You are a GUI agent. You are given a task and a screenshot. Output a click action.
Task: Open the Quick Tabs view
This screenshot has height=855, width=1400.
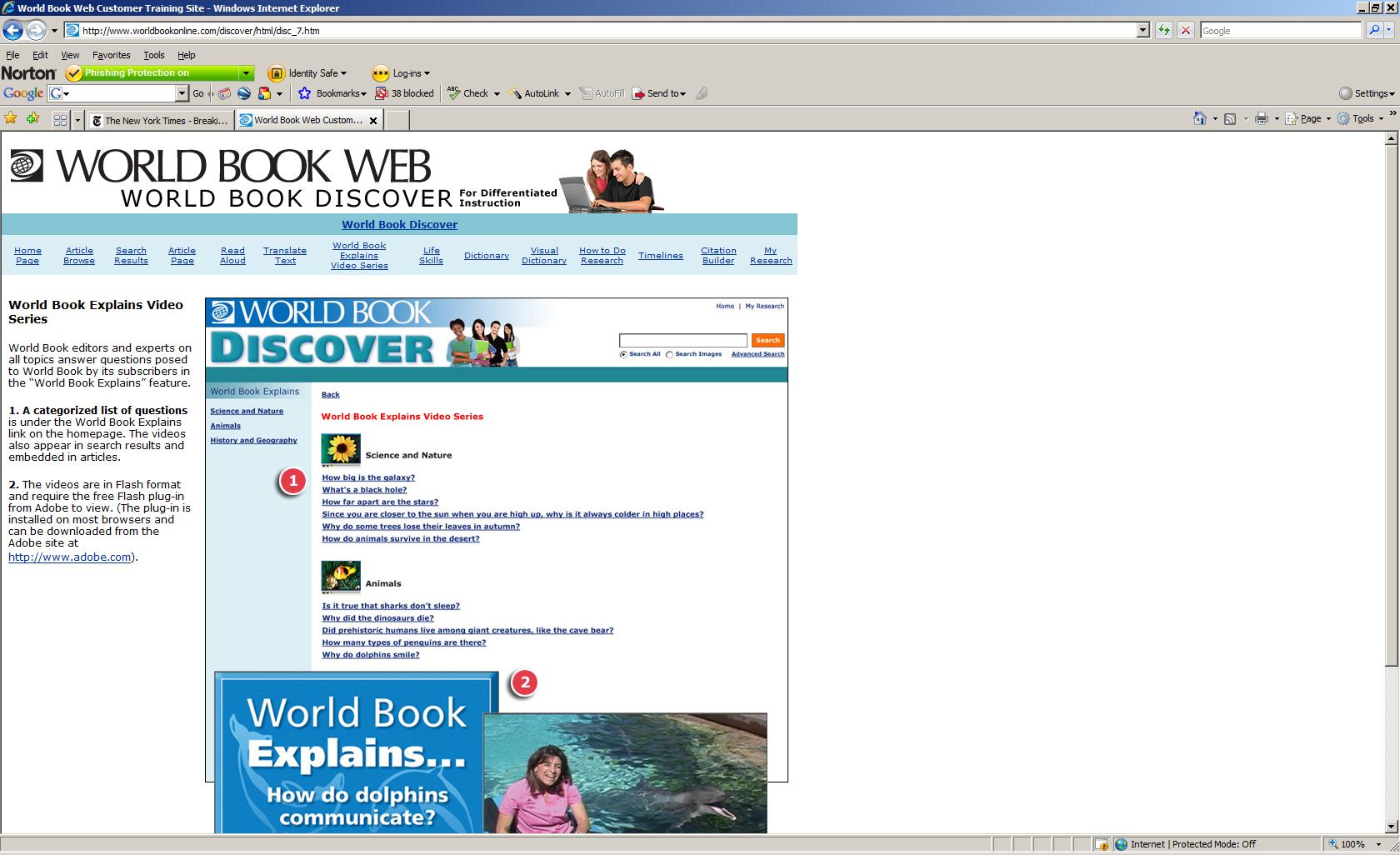pyautogui.click(x=60, y=120)
